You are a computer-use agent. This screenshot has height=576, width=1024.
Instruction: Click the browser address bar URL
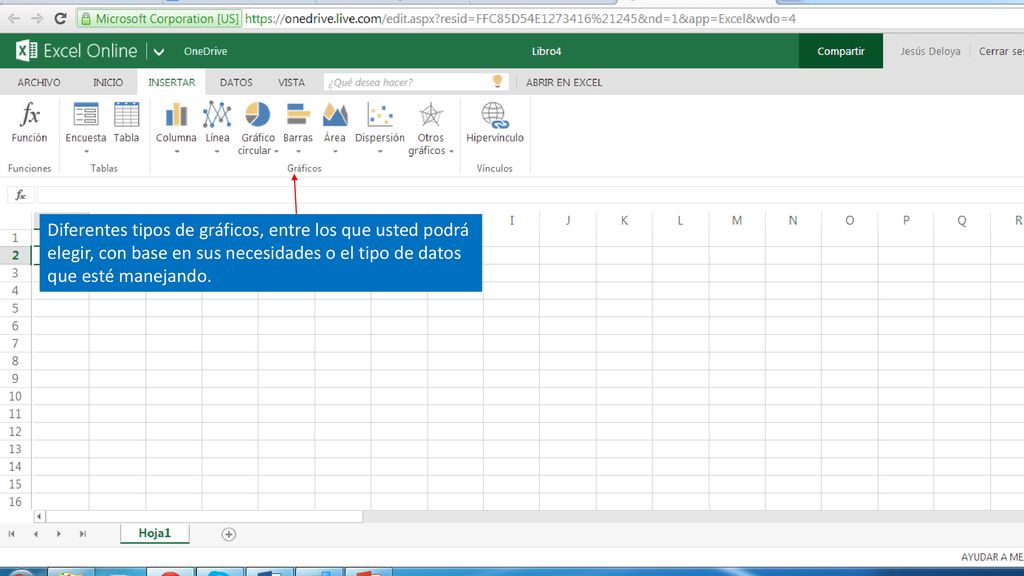(520, 19)
